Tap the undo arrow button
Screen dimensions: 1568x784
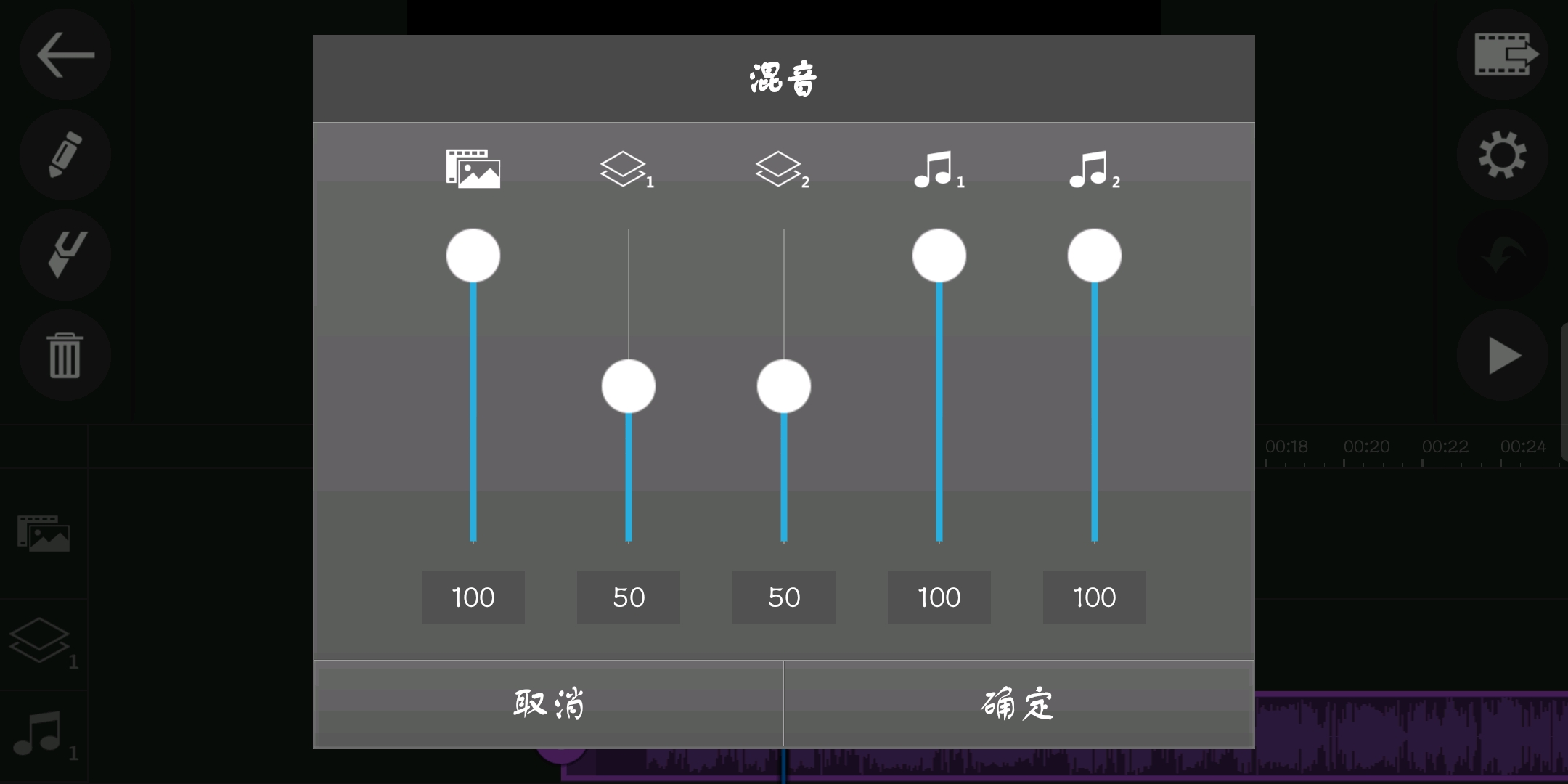click(1503, 255)
